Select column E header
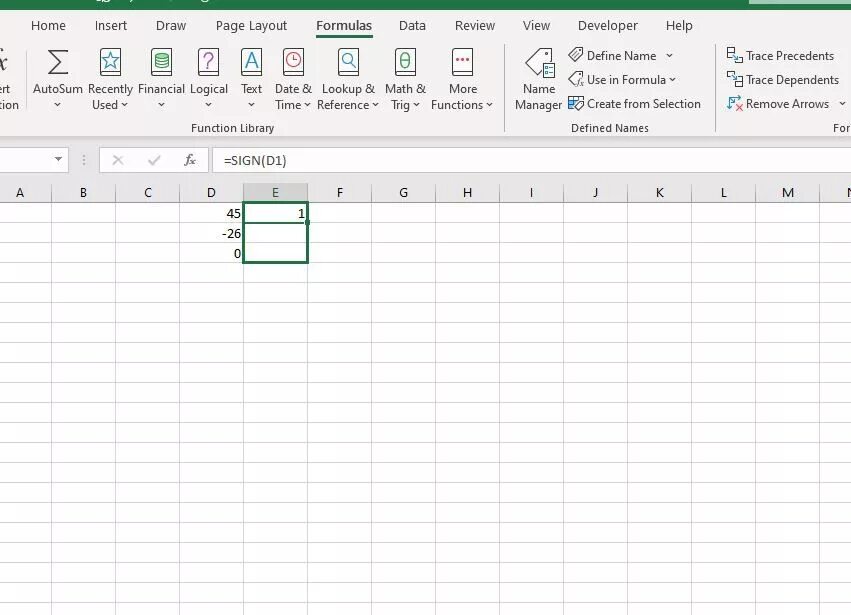851x615 pixels. coord(276,193)
